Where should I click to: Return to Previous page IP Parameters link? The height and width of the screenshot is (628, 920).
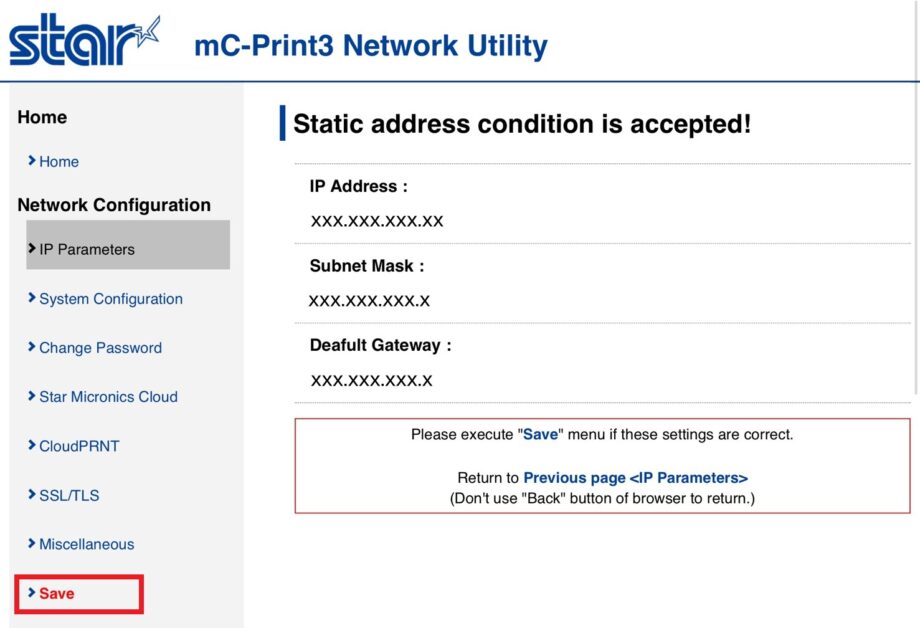point(635,478)
